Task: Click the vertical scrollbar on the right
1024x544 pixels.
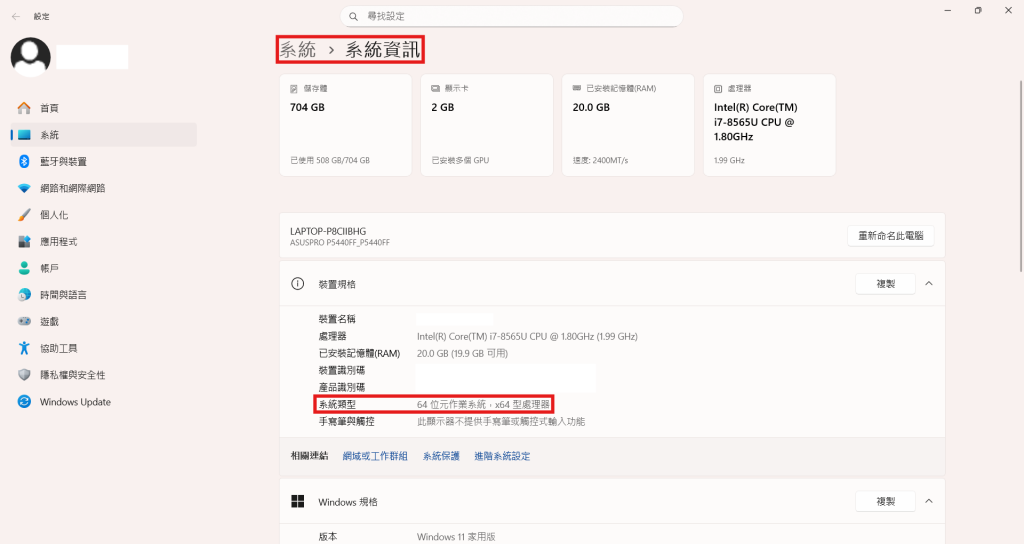Action: point(1021,176)
